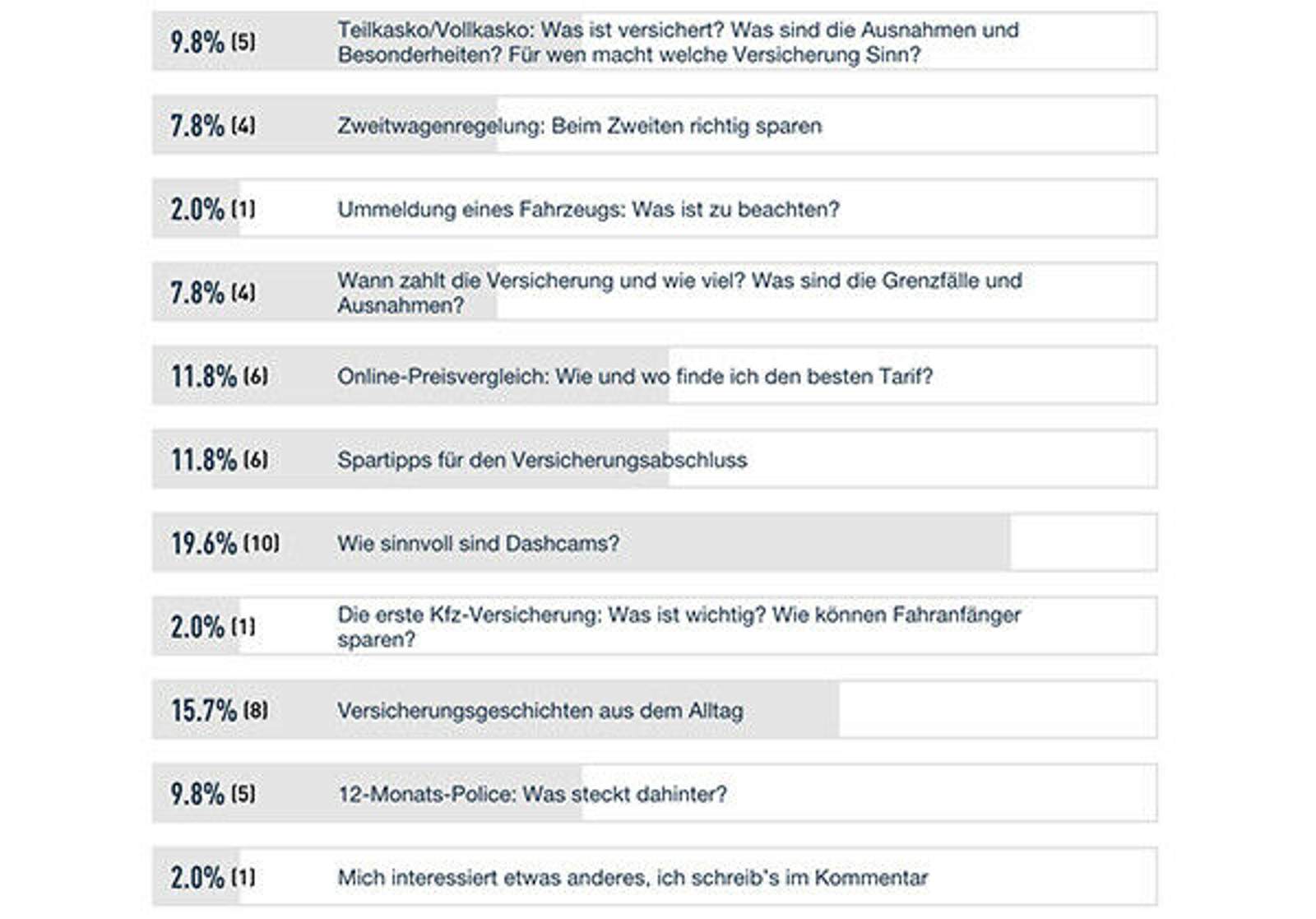This screenshot has width=1316, height=919.
Task: Choose the 'Ummeldung eines Fahrzeugs' option text
Action: tap(588, 209)
